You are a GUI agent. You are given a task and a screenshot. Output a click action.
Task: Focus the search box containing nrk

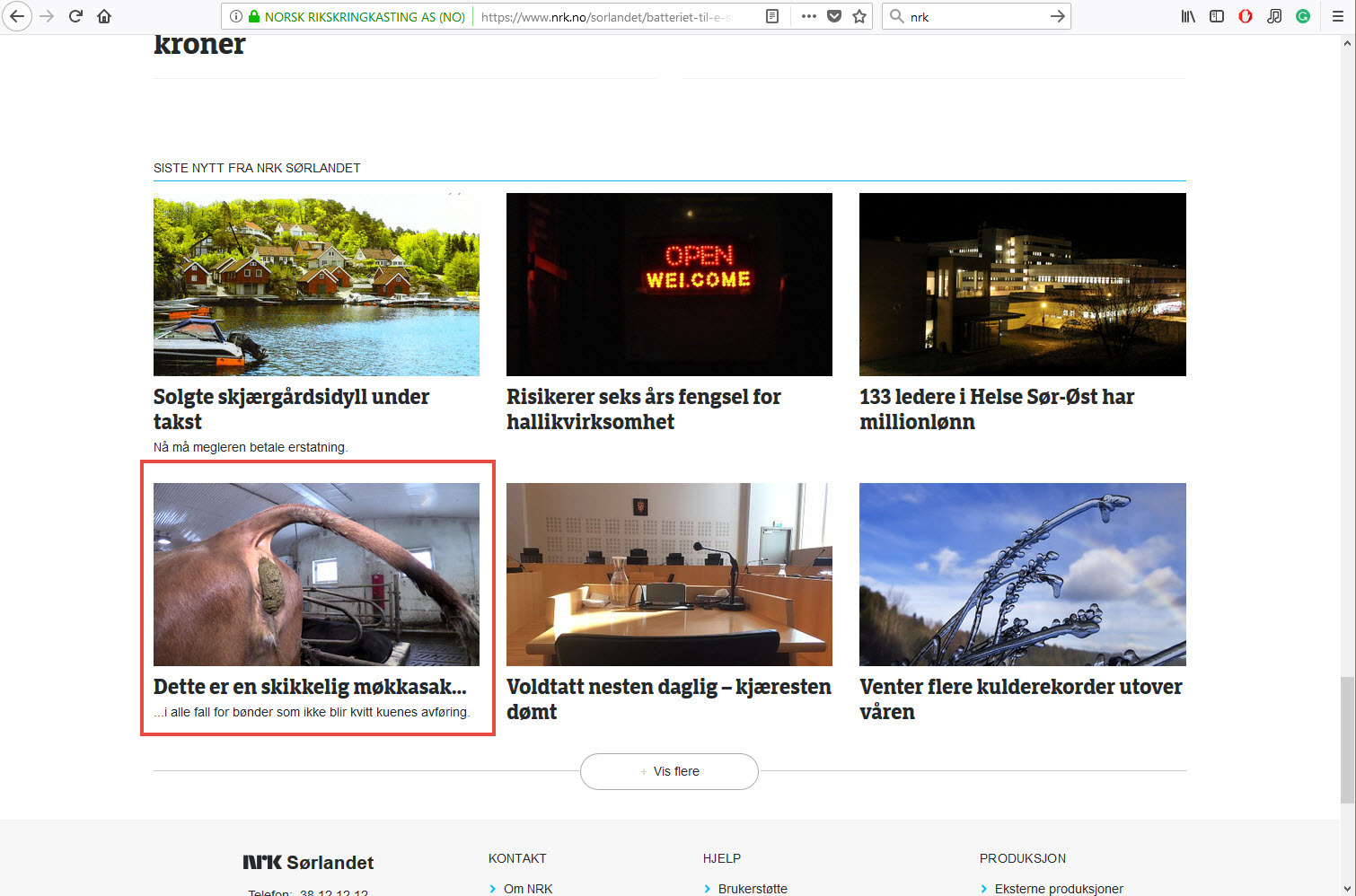[x=974, y=16]
